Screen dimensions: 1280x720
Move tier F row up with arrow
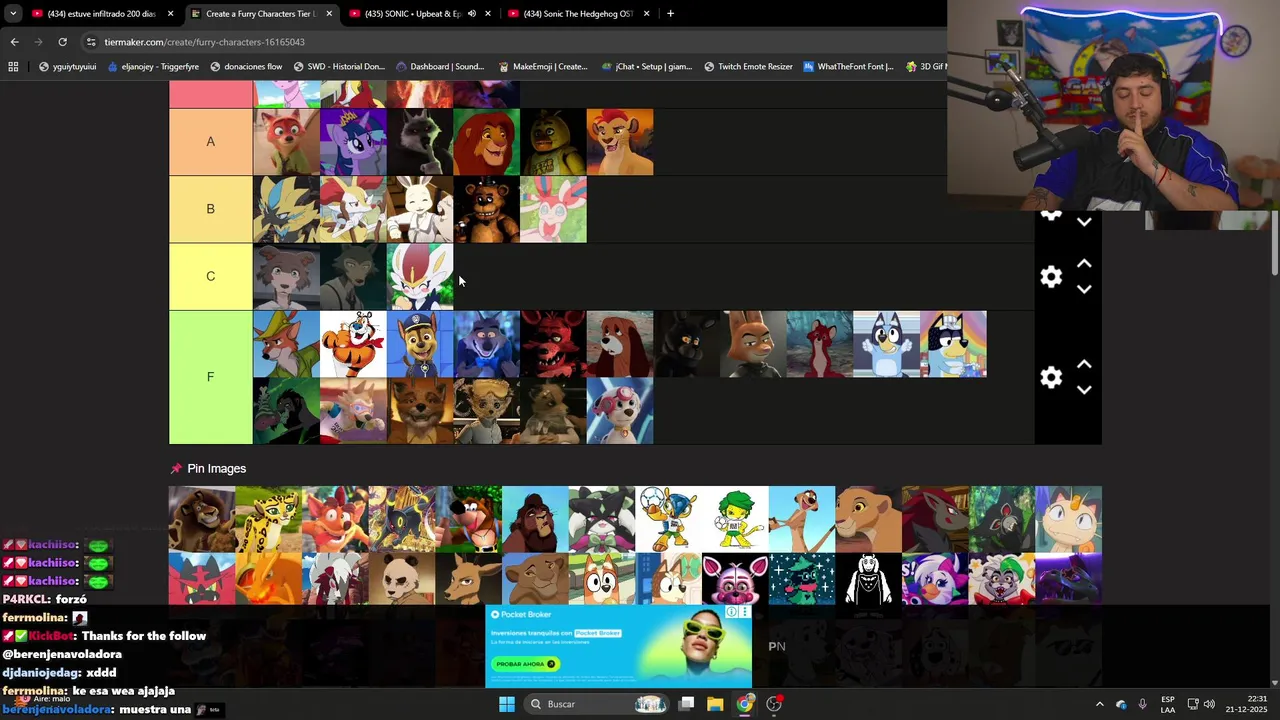(x=1084, y=364)
